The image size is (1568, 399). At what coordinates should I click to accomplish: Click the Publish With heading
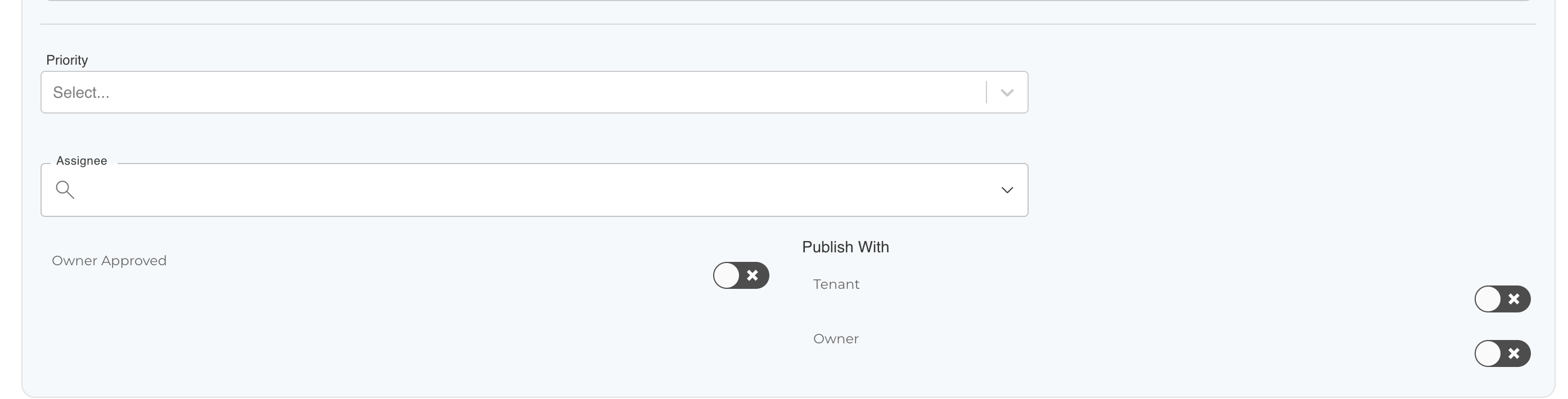[845, 247]
